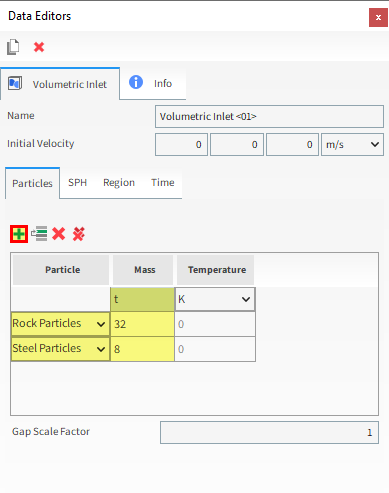This screenshot has height=493, width=389.
Task: Click the green plus add particle icon
Action: pos(19,234)
